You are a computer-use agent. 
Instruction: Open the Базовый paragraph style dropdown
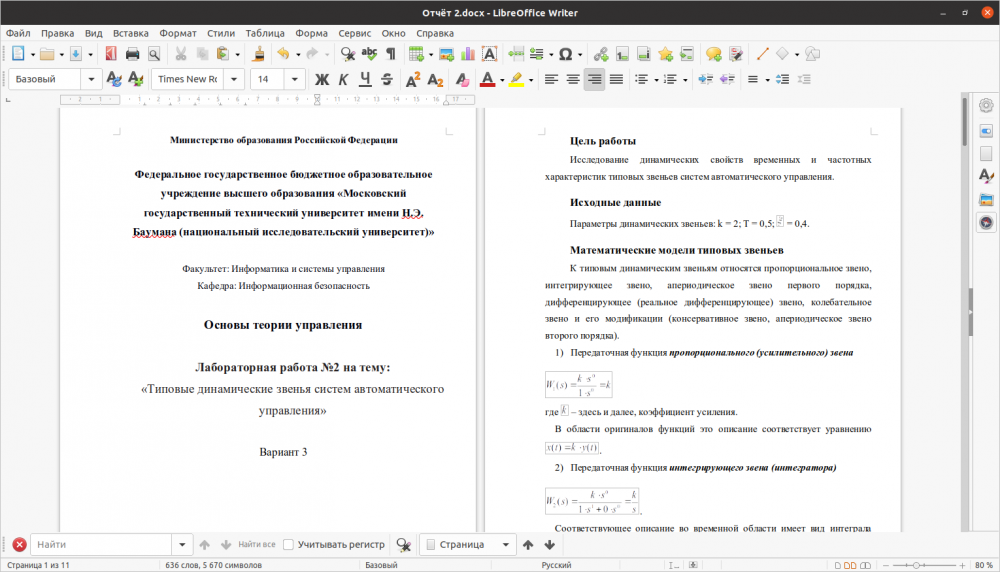point(92,79)
